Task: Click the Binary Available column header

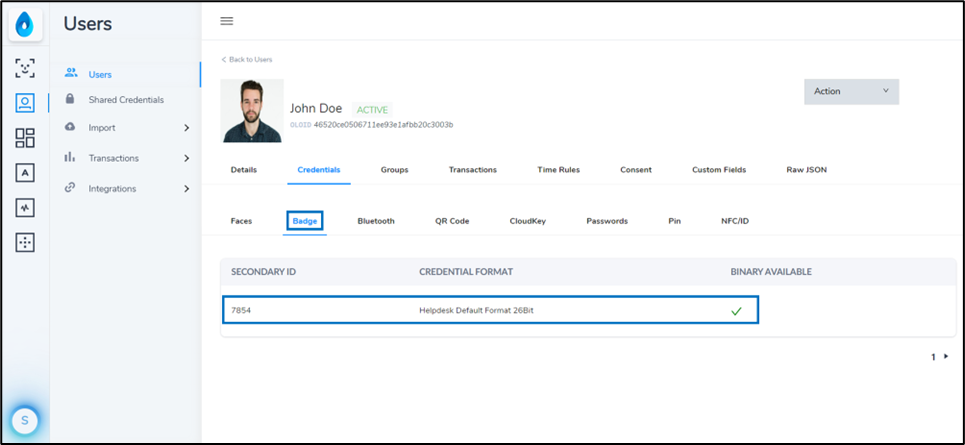Action: click(x=771, y=272)
